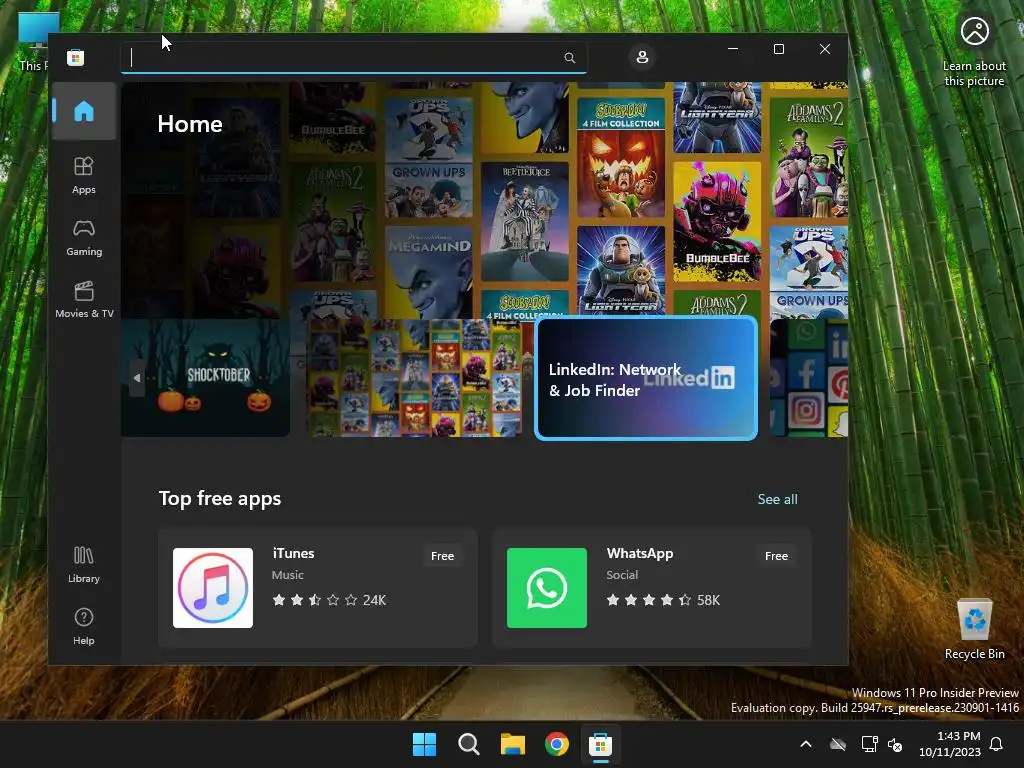Open the Movies & TV section

coord(84,300)
